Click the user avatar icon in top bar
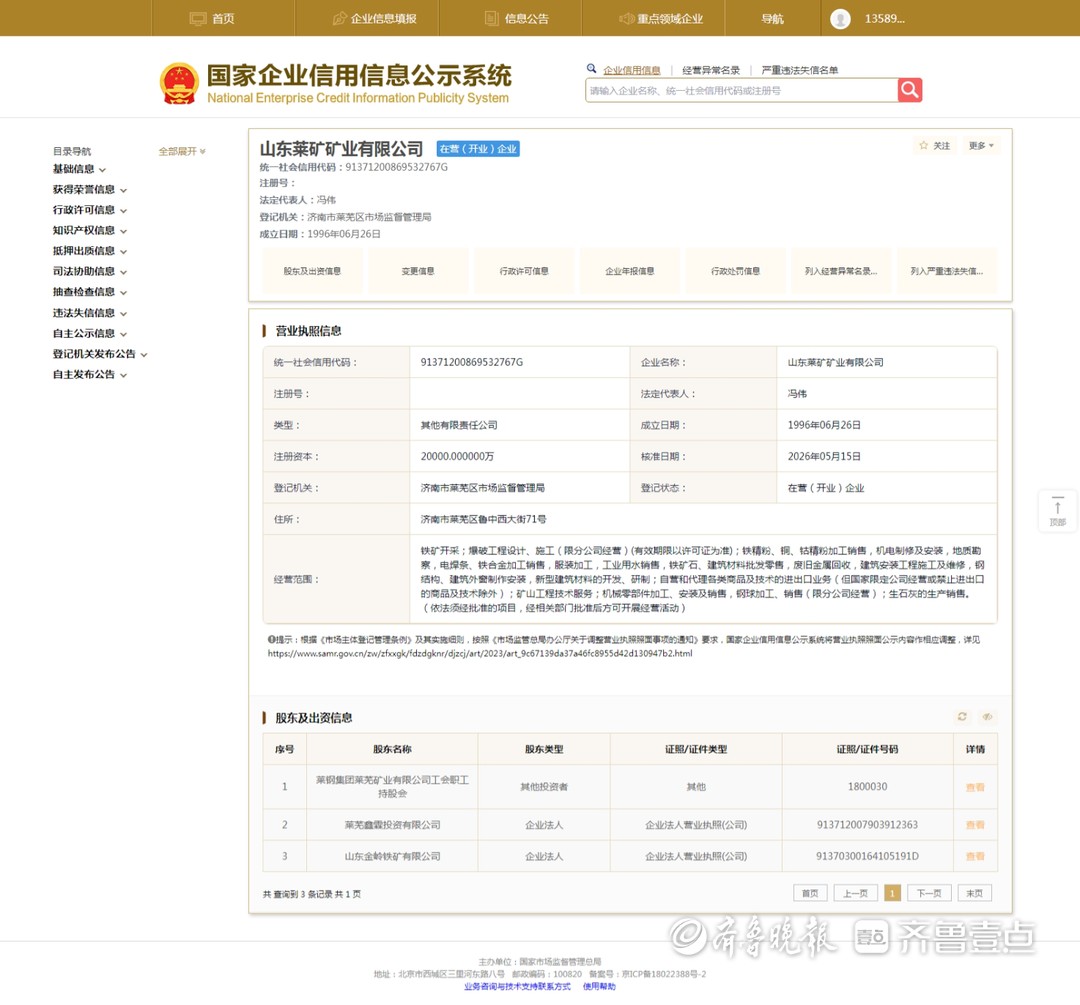This screenshot has width=1080, height=1005. 840,19
